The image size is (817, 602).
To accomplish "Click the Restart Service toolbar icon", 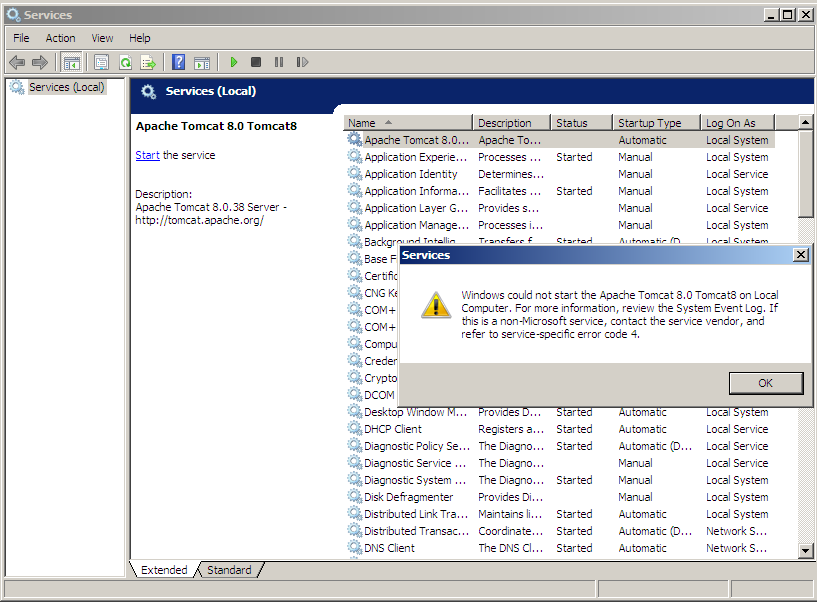I will pos(302,63).
